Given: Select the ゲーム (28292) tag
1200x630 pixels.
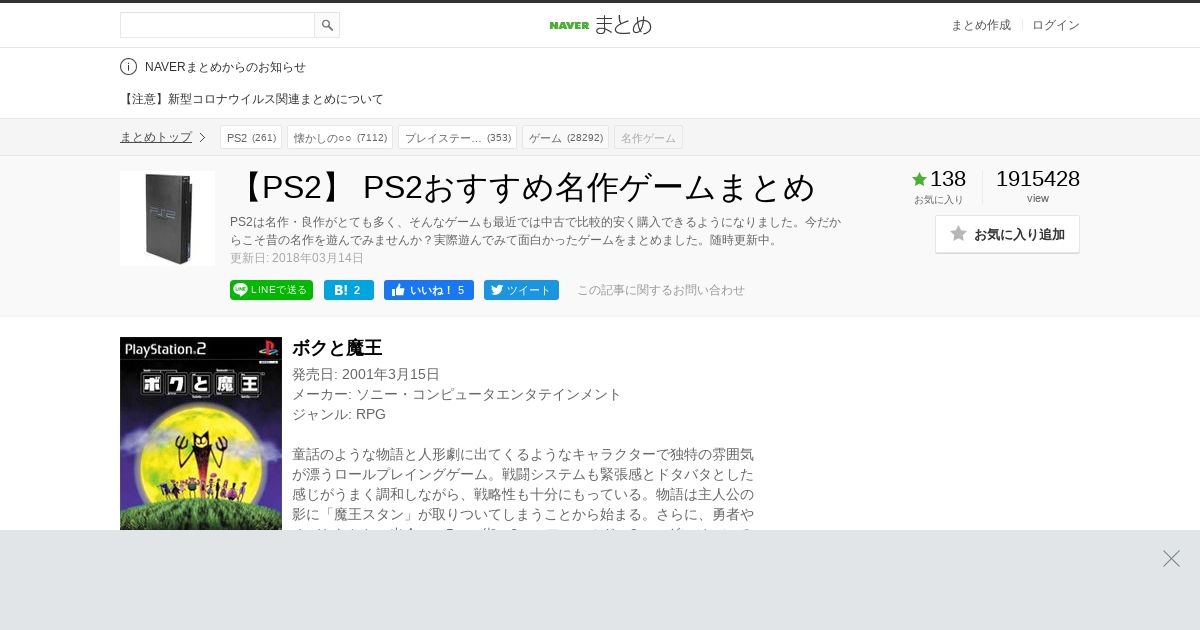Looking at the screenshot, I should [565, 137].
